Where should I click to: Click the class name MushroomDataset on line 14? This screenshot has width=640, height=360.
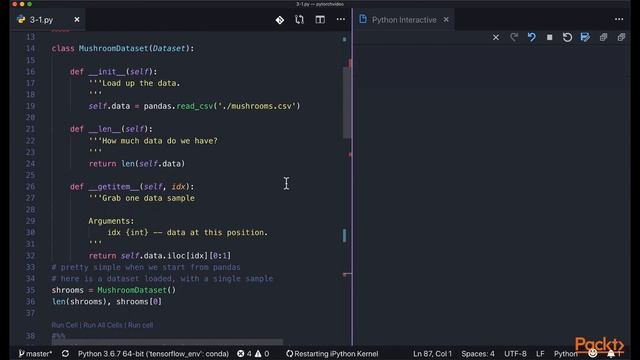[113, 48]
